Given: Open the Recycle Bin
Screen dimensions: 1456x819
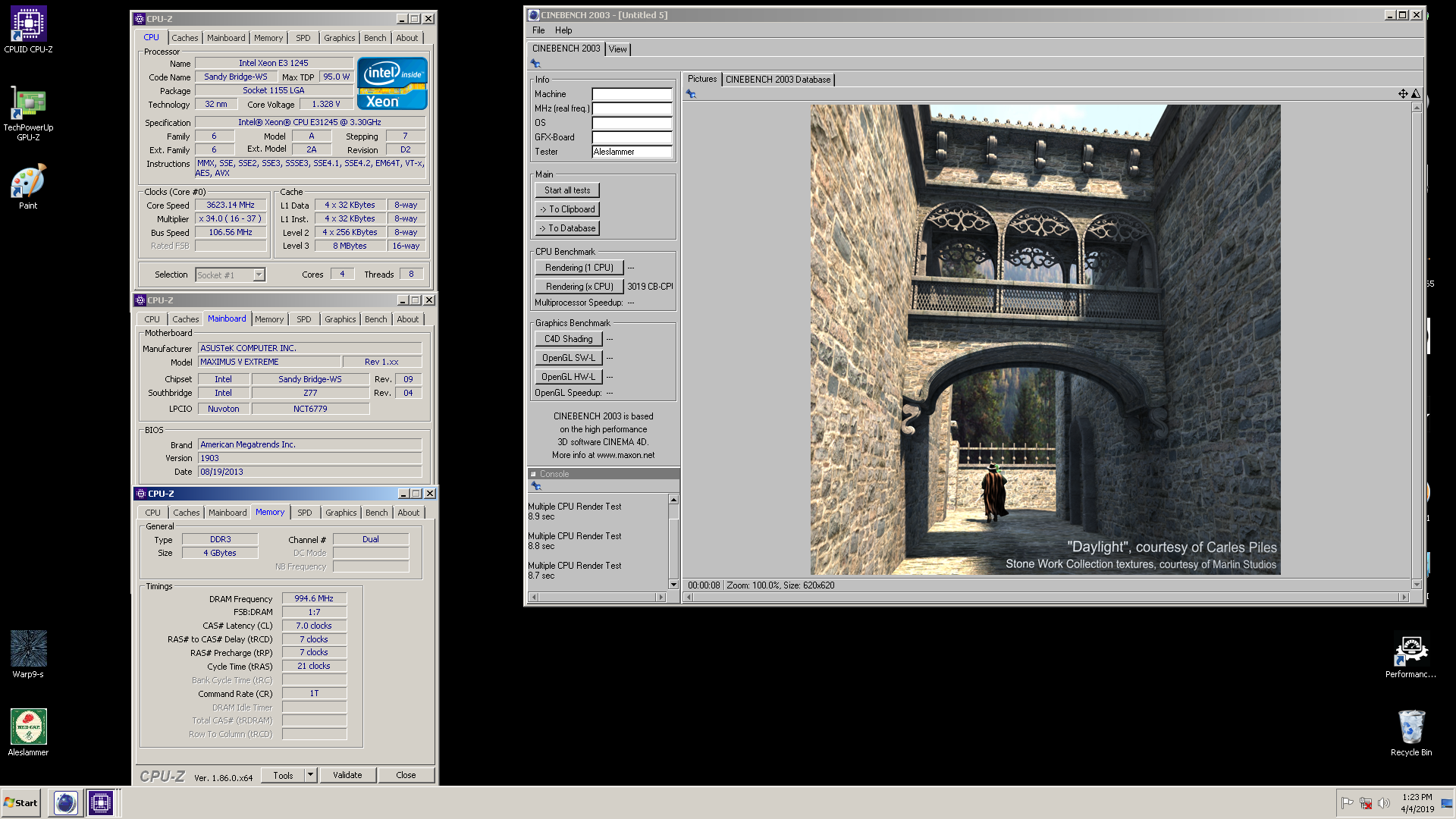Looking at the screenshot, I should (1411, 733).
